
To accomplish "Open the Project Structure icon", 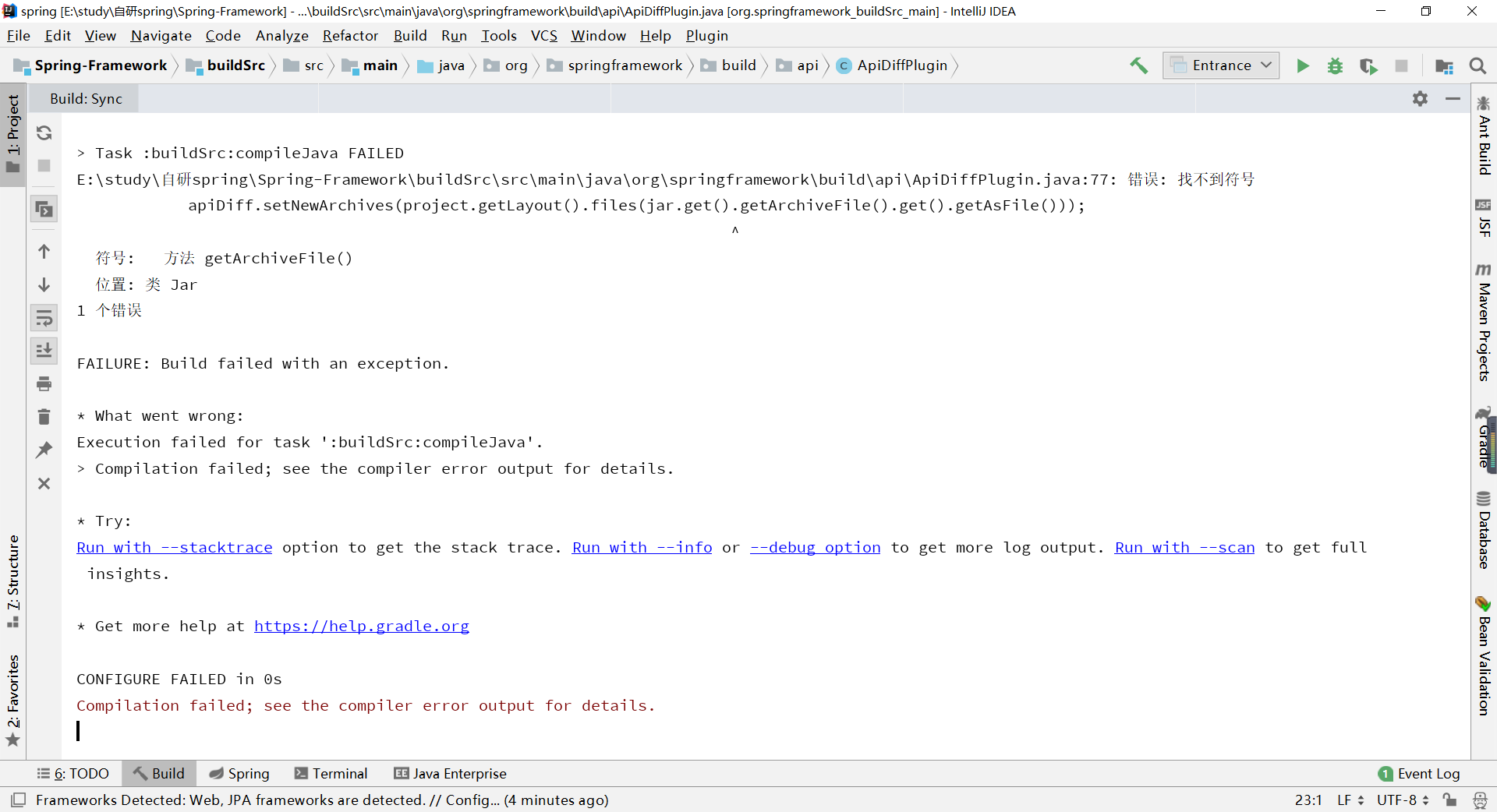I will (1444, 65).
